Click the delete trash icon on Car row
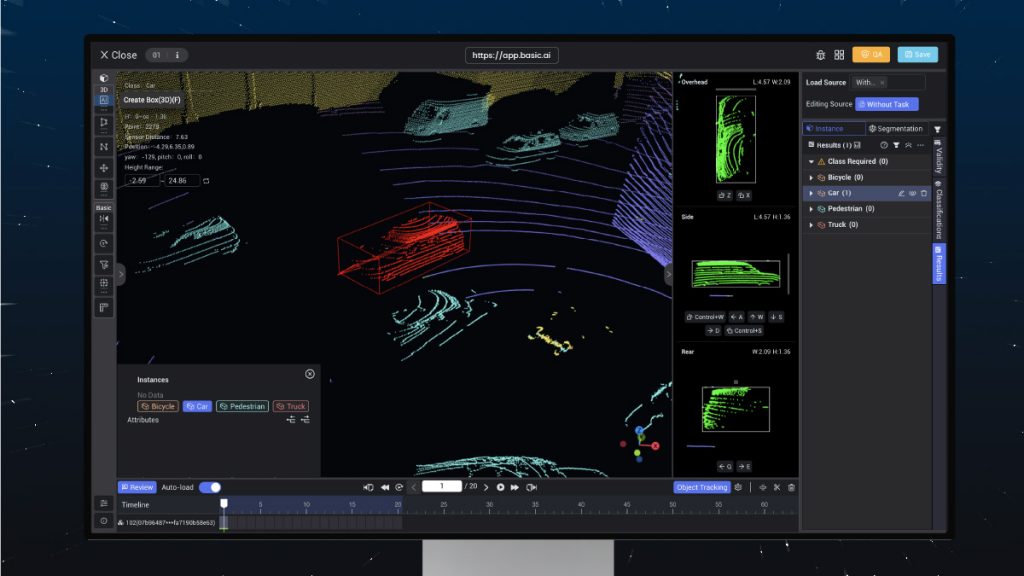This screenshot has width=1024, height=576. [x=923, y=193]
